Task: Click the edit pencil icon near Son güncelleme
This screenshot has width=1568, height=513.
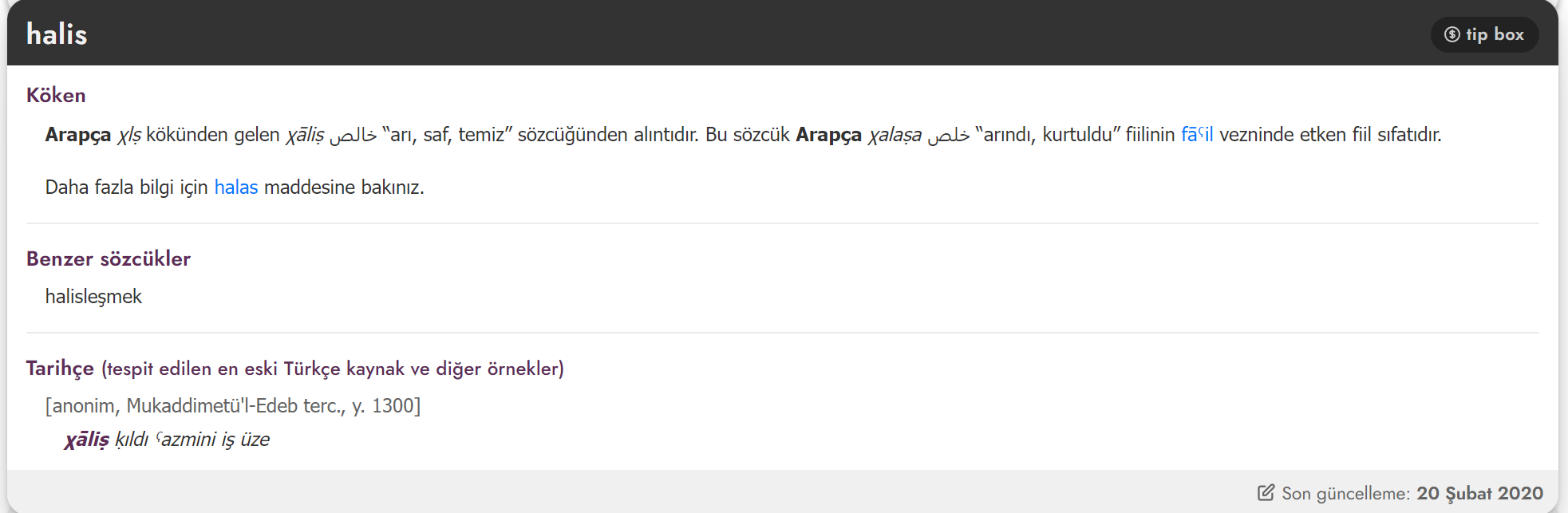Action: pos(1266,492)
